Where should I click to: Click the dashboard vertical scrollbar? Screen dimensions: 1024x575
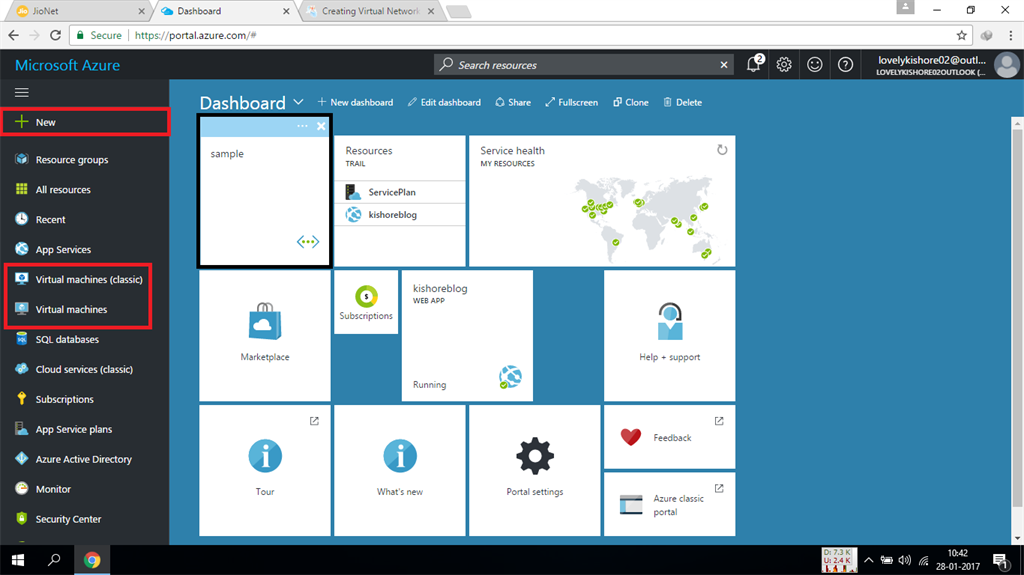click(x=1017, y=318)
